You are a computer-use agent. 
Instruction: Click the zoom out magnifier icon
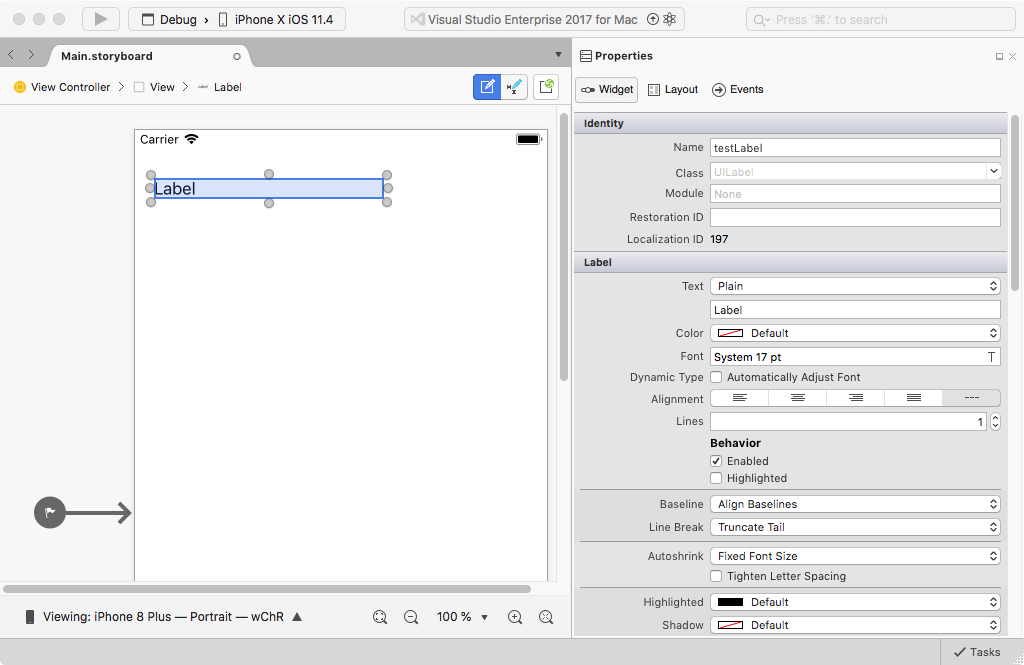[x=411, y=617]
